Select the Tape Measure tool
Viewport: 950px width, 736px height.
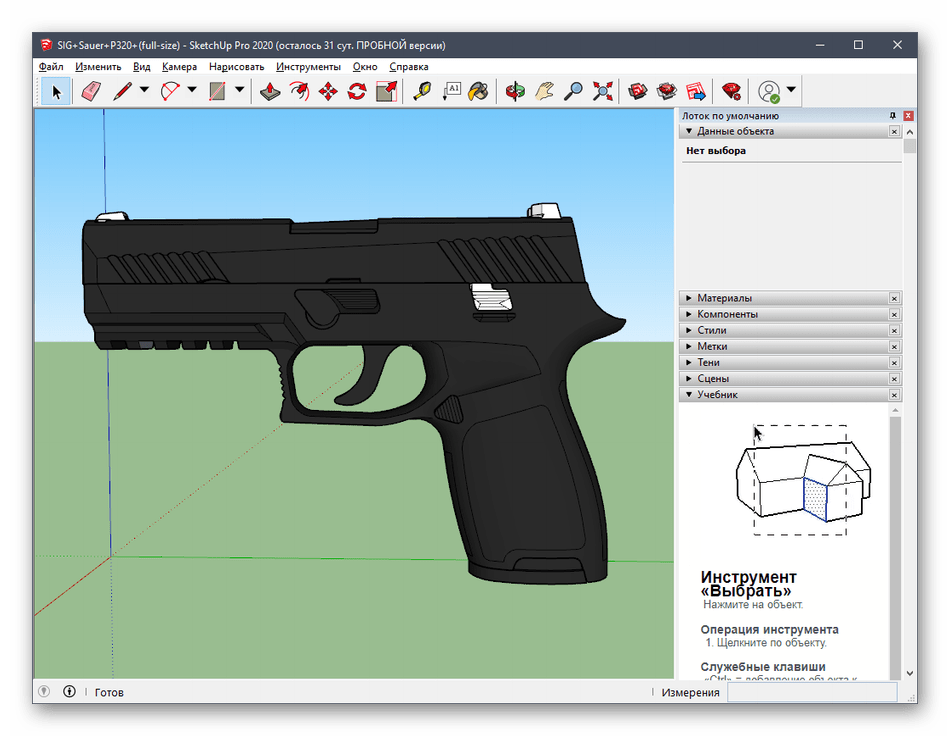pos(422,91)
